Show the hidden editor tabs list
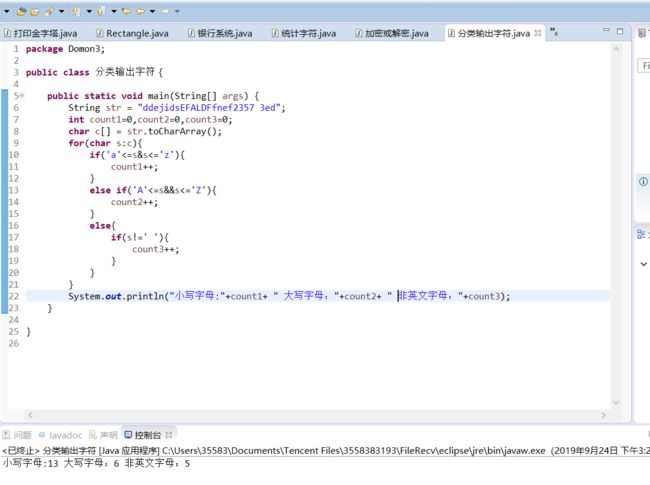This screenshot has height=485, width=650. (554, 32)
